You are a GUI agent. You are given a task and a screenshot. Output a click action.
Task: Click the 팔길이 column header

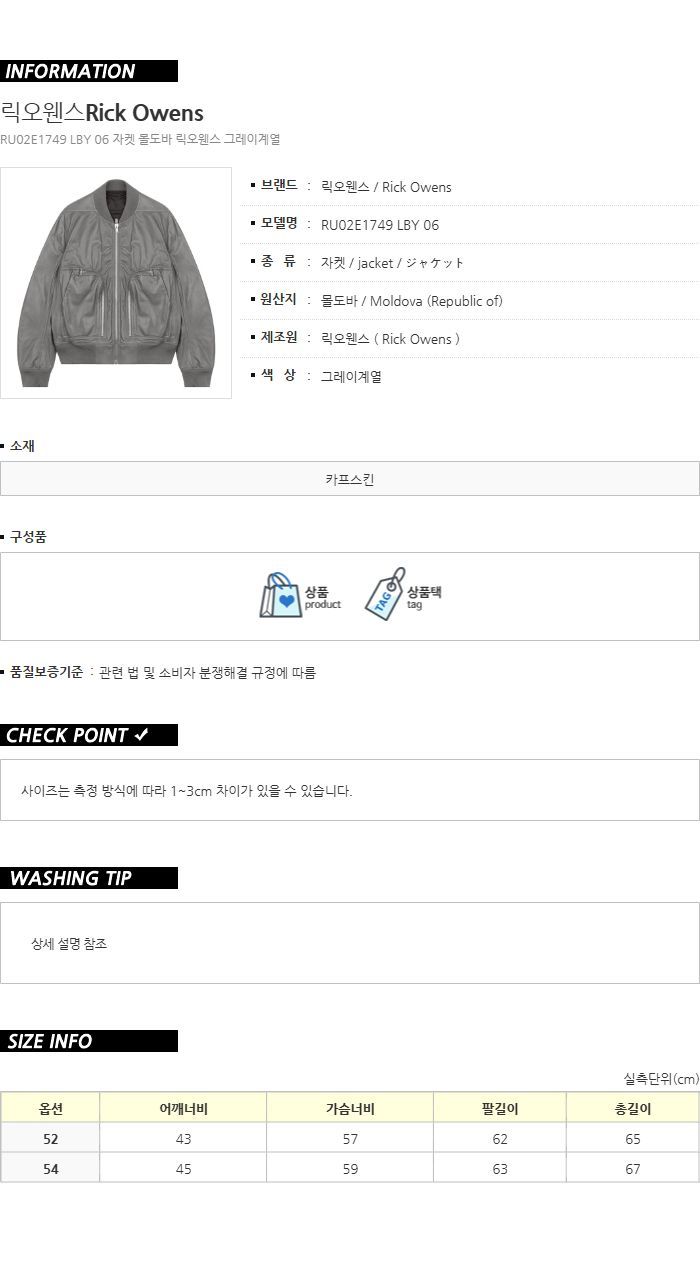coord(500,1108)
